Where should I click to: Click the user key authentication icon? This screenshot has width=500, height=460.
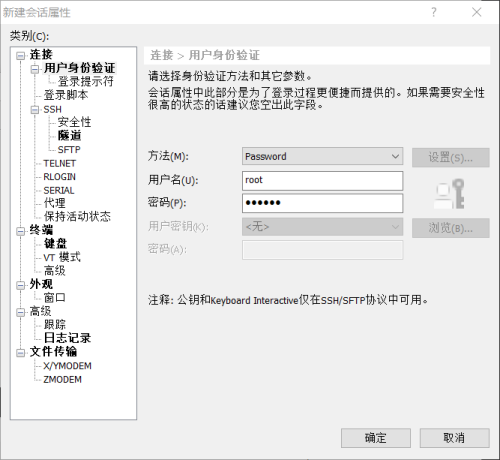(450, 194)
